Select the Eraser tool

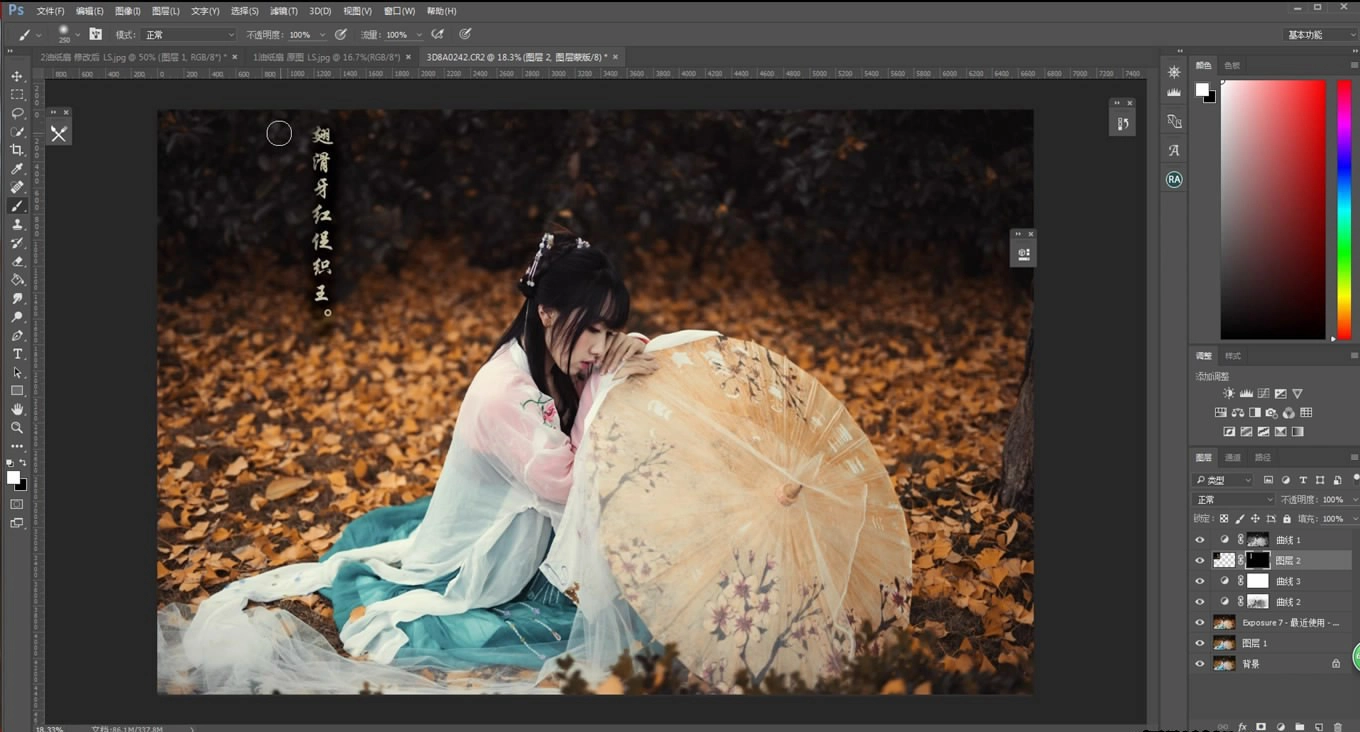tap(17, 261)
